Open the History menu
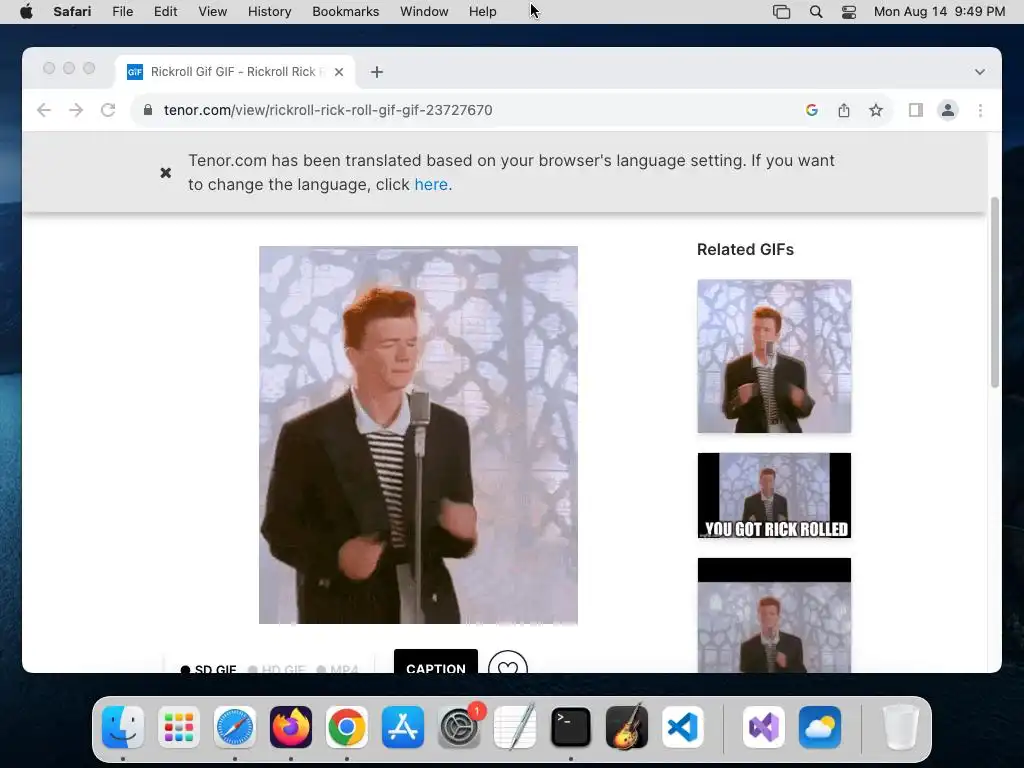Viewport: 1024px width, 768px height. [269, 12]
